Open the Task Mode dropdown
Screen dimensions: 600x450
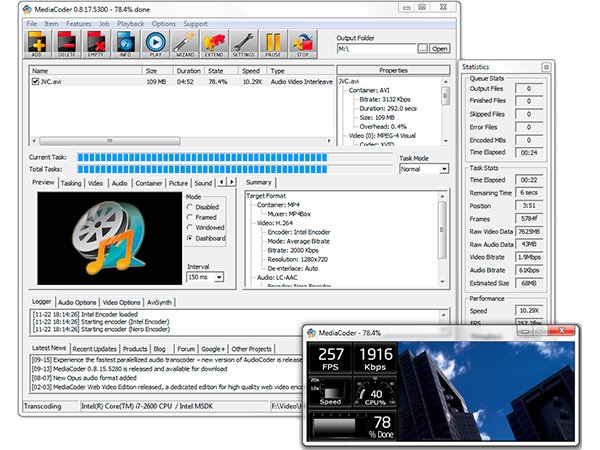pyautogui.click(x=424, y=169)
